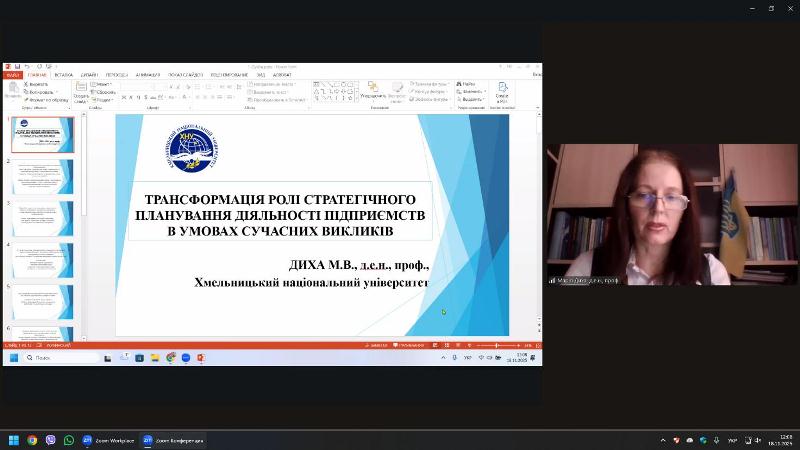The height and width of the screenshot is (450, 800).
Task: Open the Контур фигуры shape outline dropdown
Action: coord(429,92)
